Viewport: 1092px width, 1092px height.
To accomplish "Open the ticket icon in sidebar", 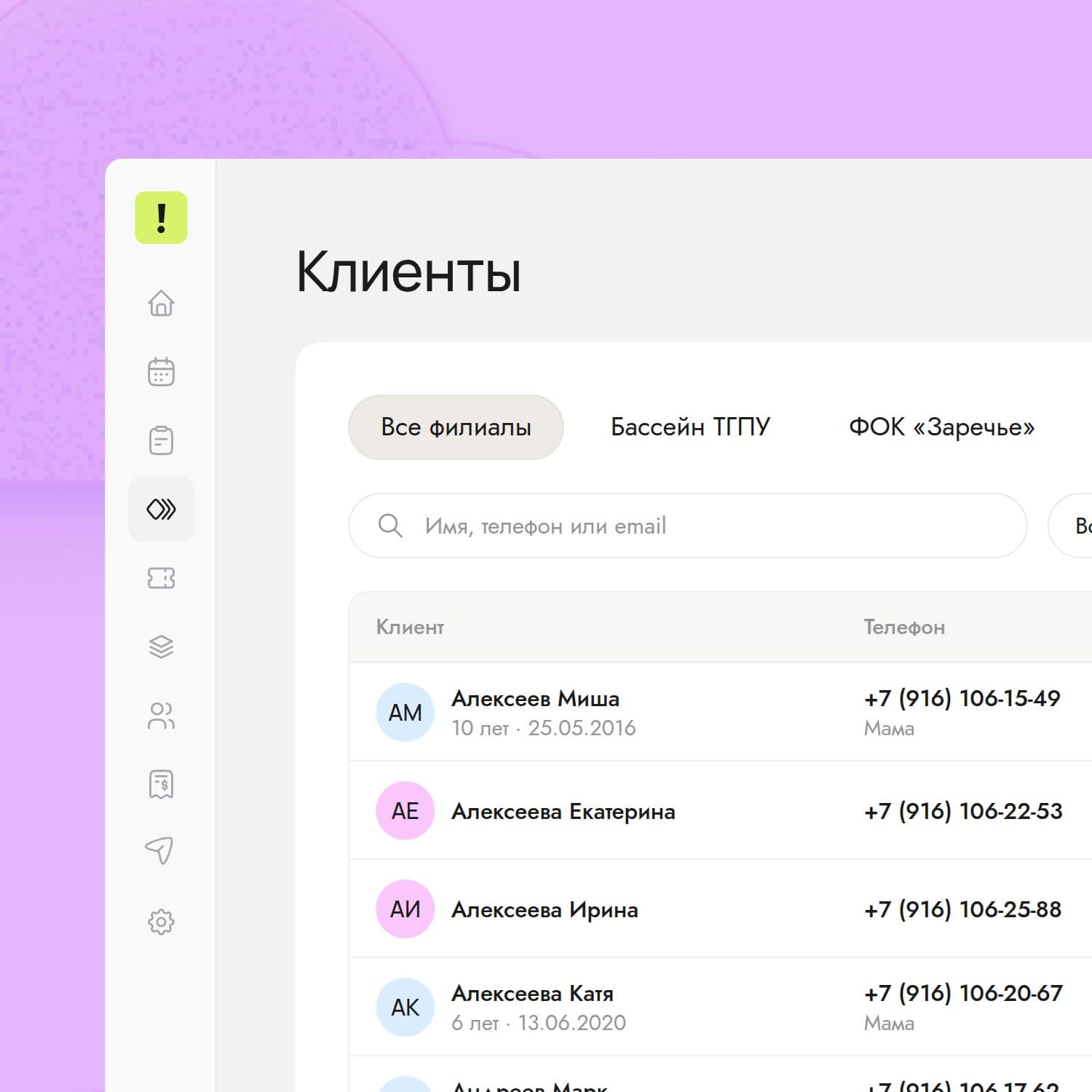I will coord(161,578).
